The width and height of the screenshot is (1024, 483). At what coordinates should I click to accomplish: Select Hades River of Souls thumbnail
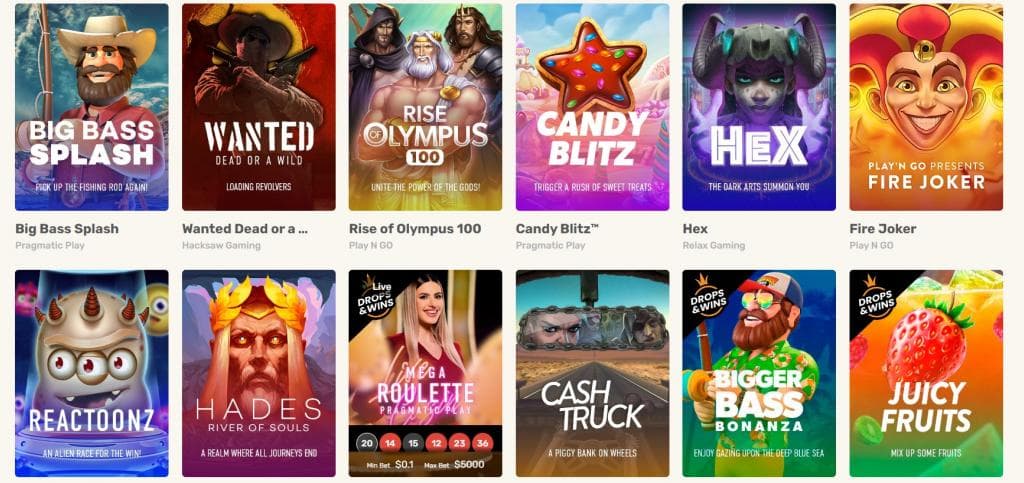pyautogui.click(x=259, y=373)
